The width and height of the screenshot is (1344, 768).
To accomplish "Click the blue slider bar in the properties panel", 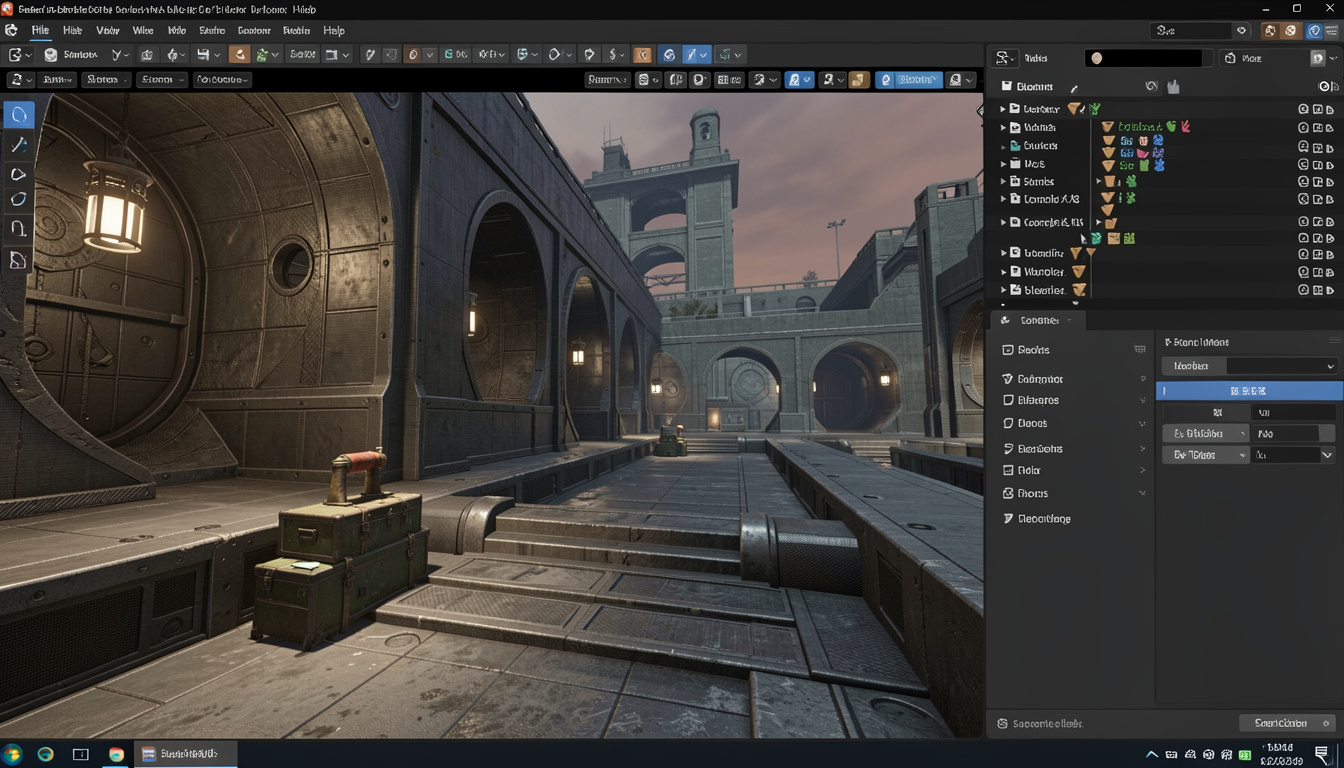I will click(1248, 391).
